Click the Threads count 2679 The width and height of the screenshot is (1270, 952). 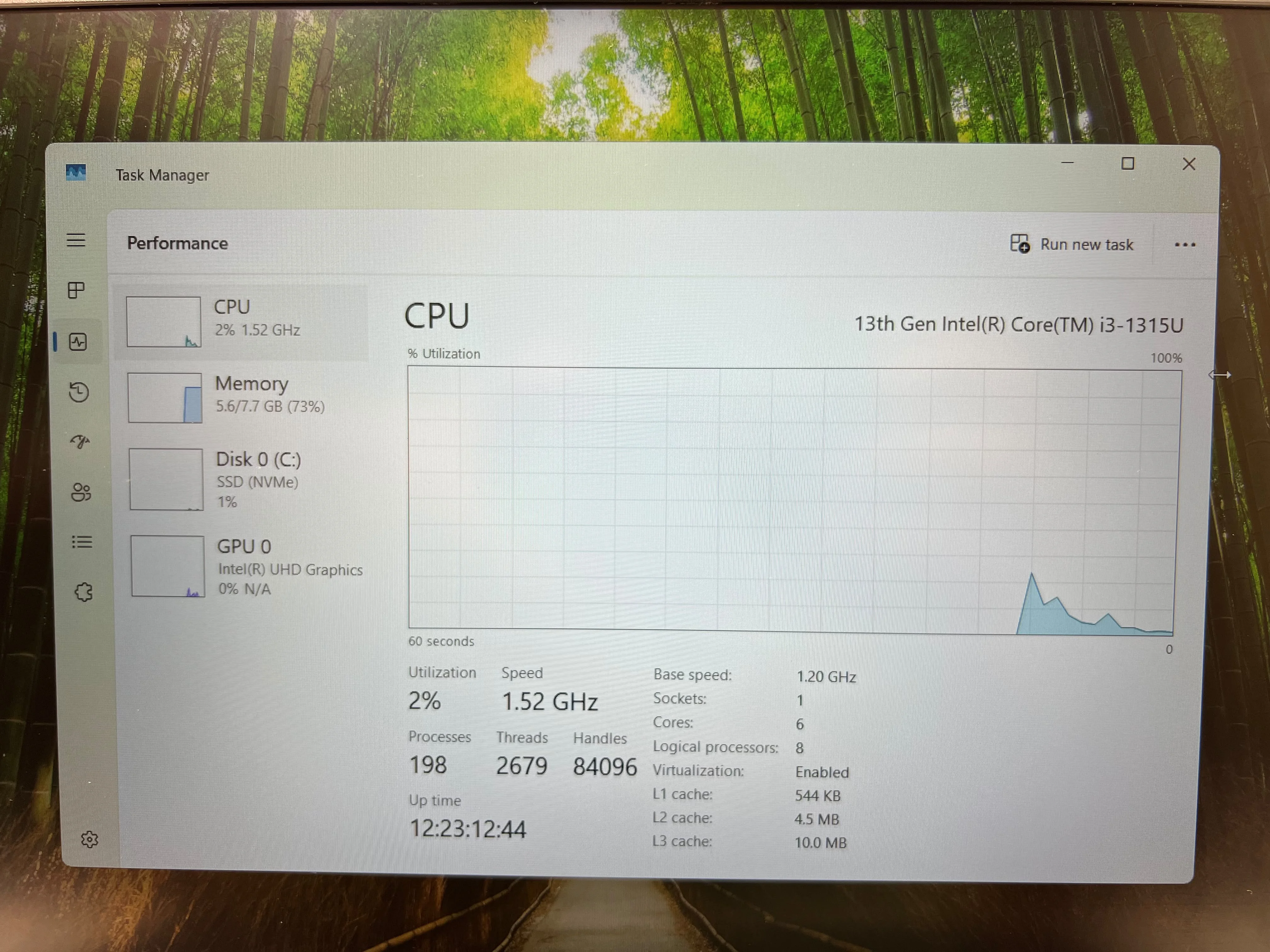coord(521,766)
